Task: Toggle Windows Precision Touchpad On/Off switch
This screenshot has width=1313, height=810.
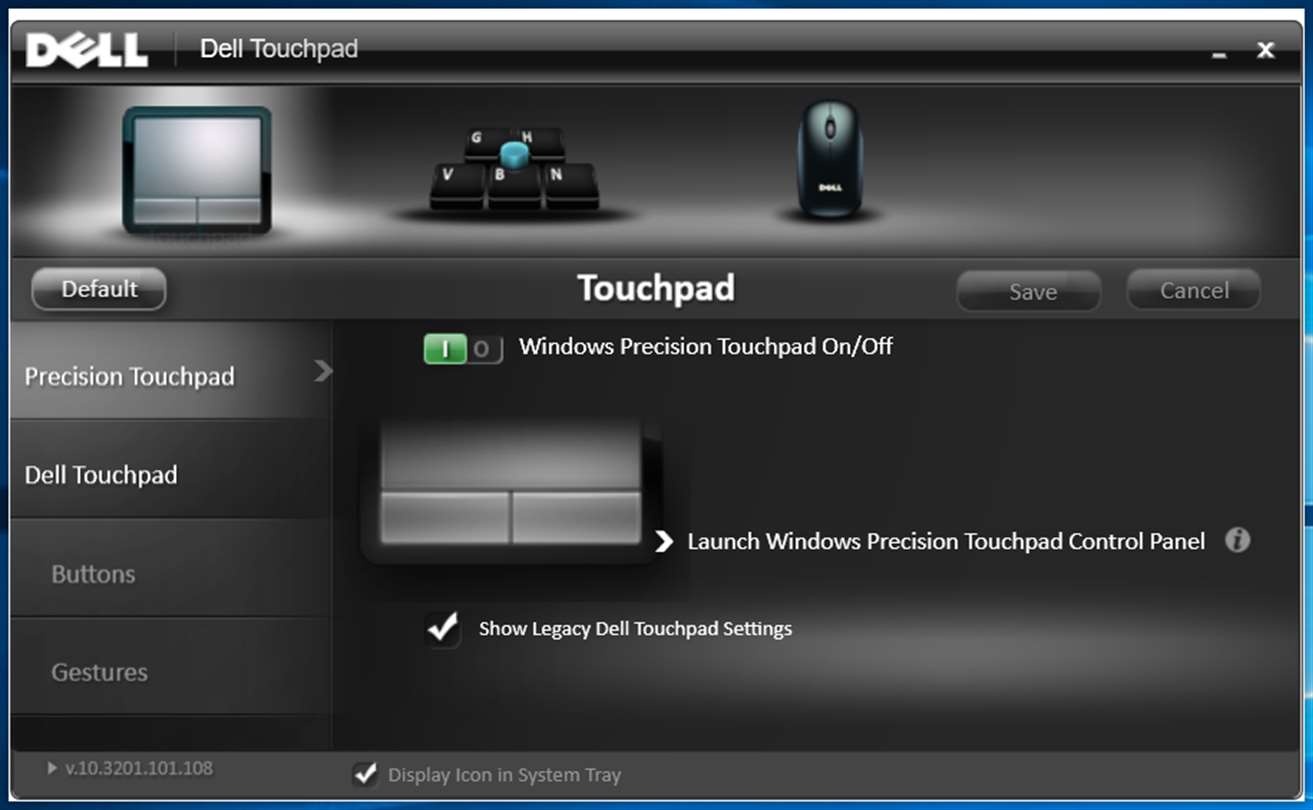Action: tap(463, 349)
